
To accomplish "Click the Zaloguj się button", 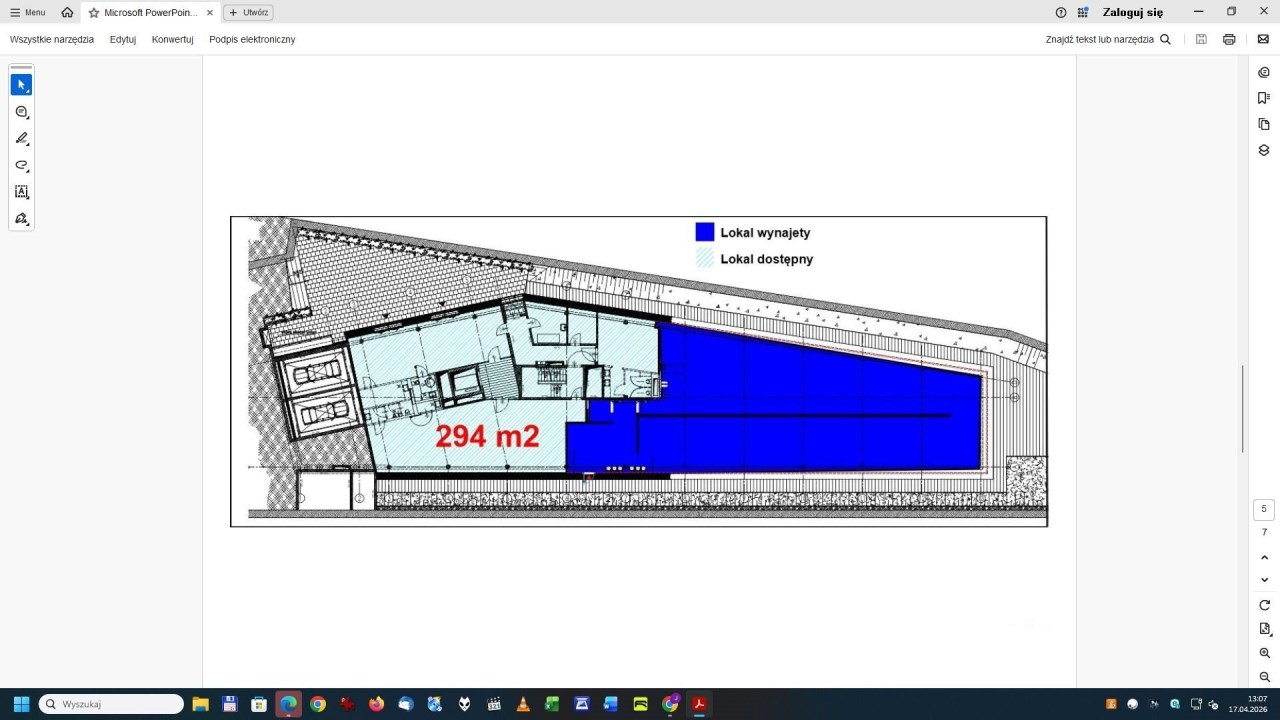I will pyautogui.click(x=1132, y=12).
